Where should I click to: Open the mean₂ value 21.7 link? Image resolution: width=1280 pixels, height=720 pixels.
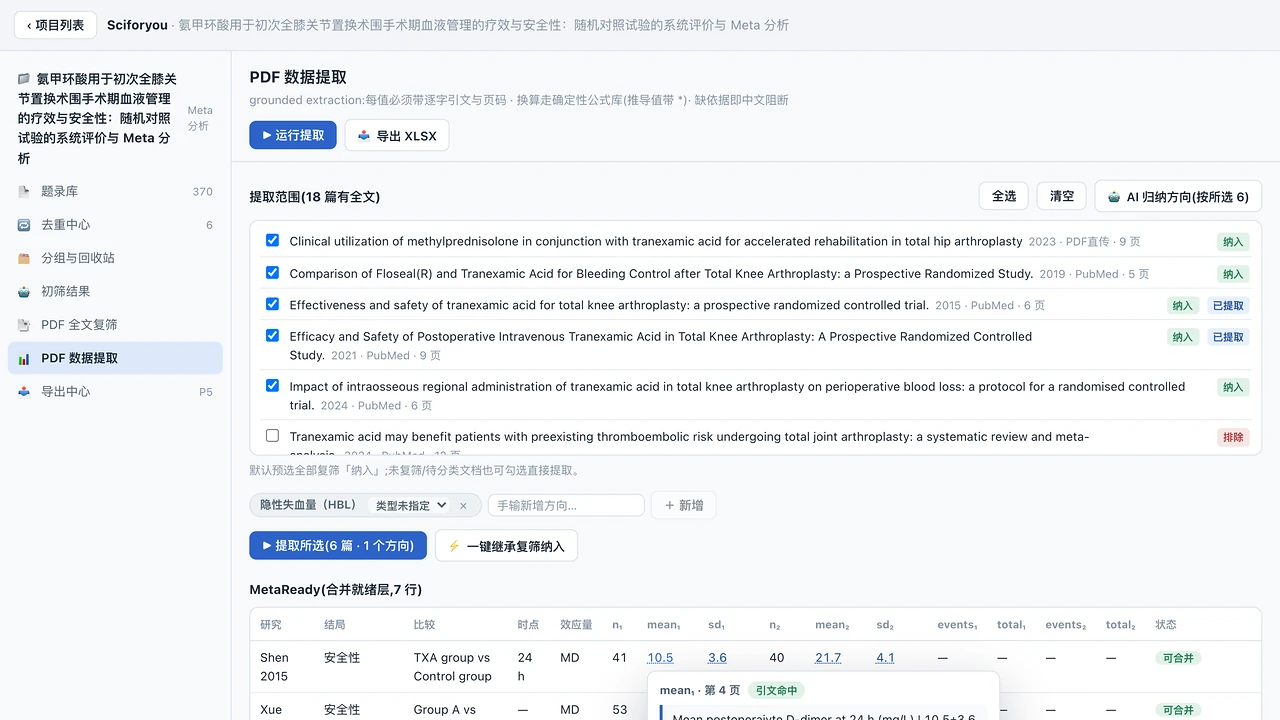(x=828, y=658)
